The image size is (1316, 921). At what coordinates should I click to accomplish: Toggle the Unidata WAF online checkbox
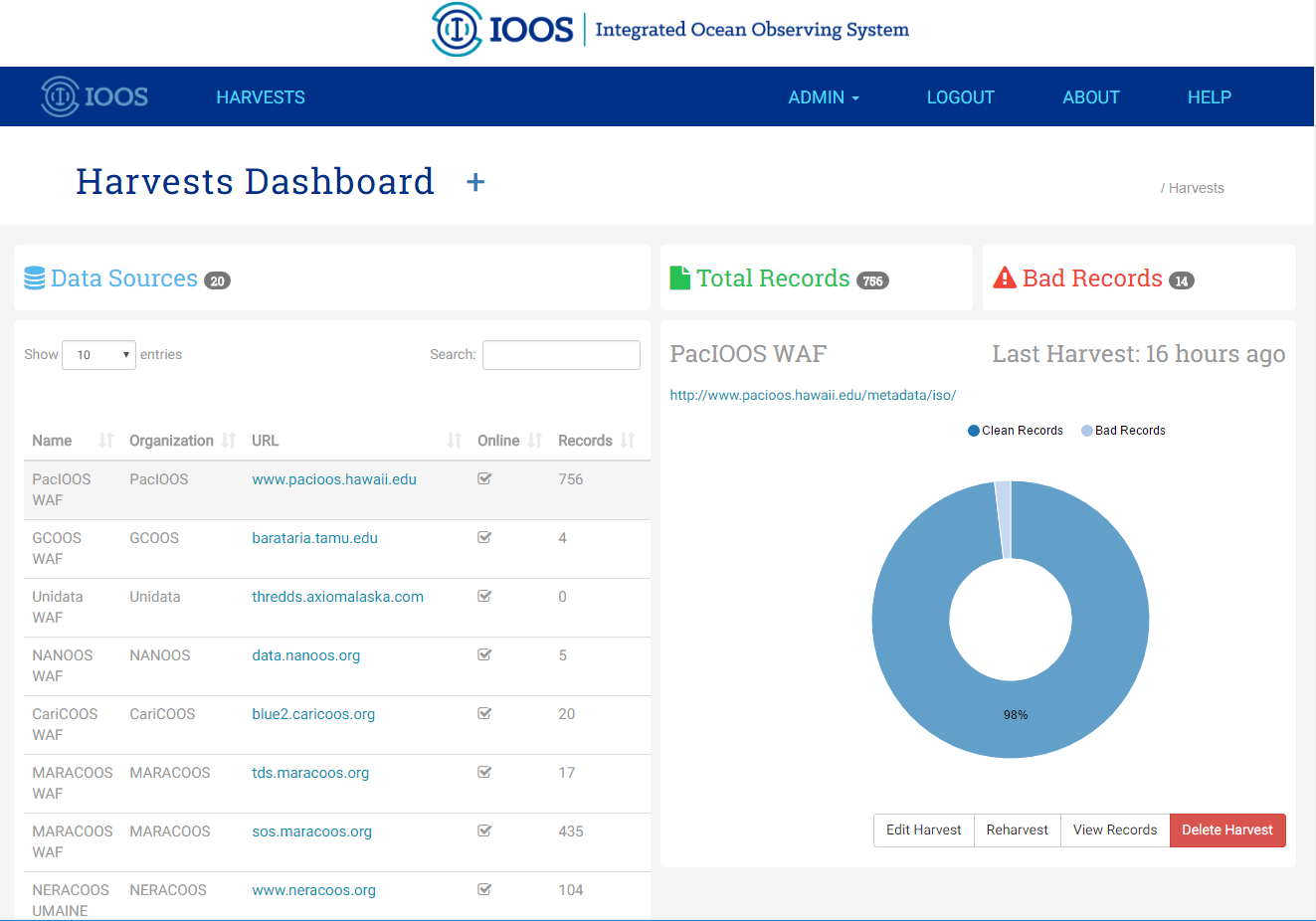pyautogui.click(x=484, y=596)
